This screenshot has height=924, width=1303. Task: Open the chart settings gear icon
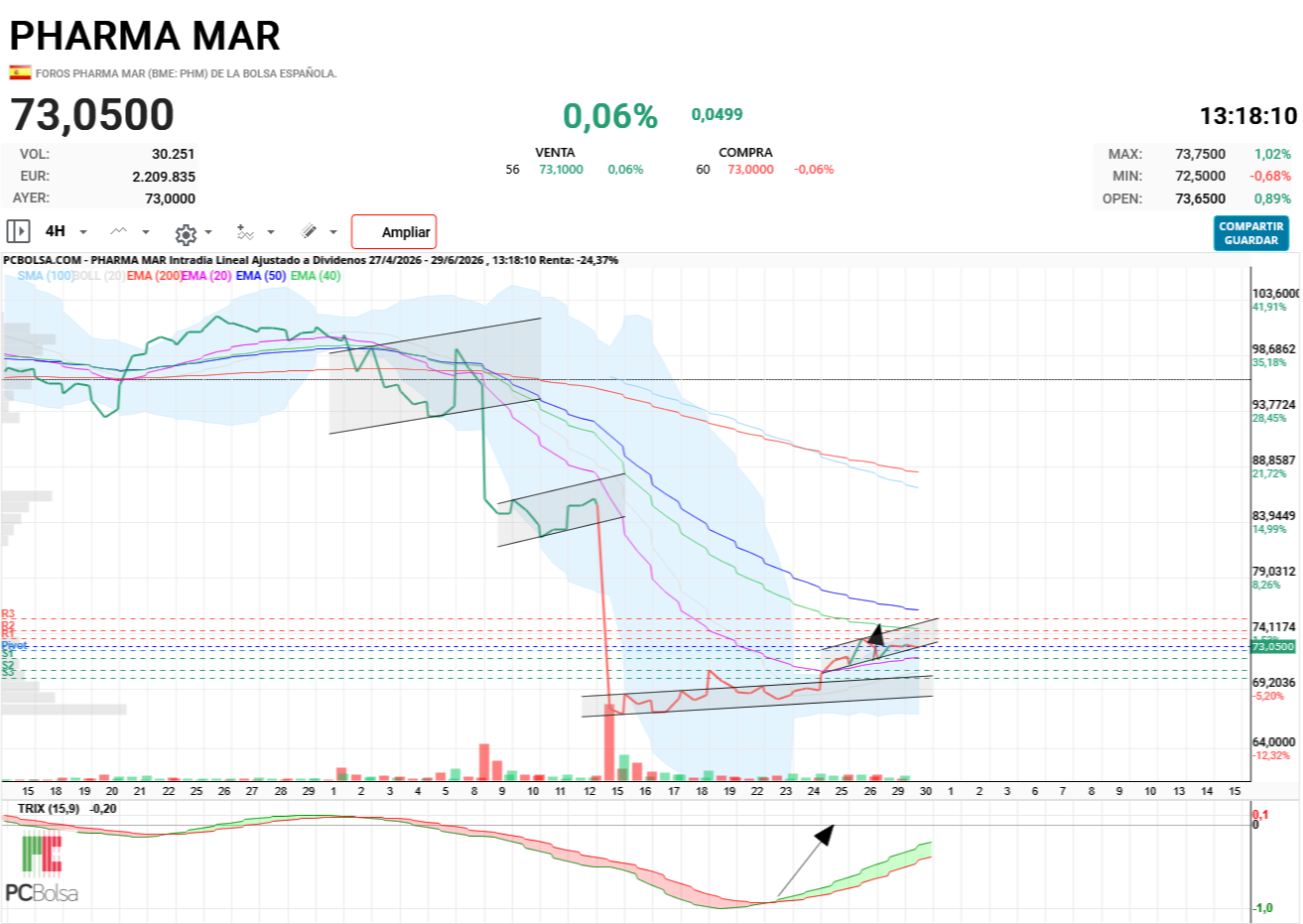pos(186,234)
